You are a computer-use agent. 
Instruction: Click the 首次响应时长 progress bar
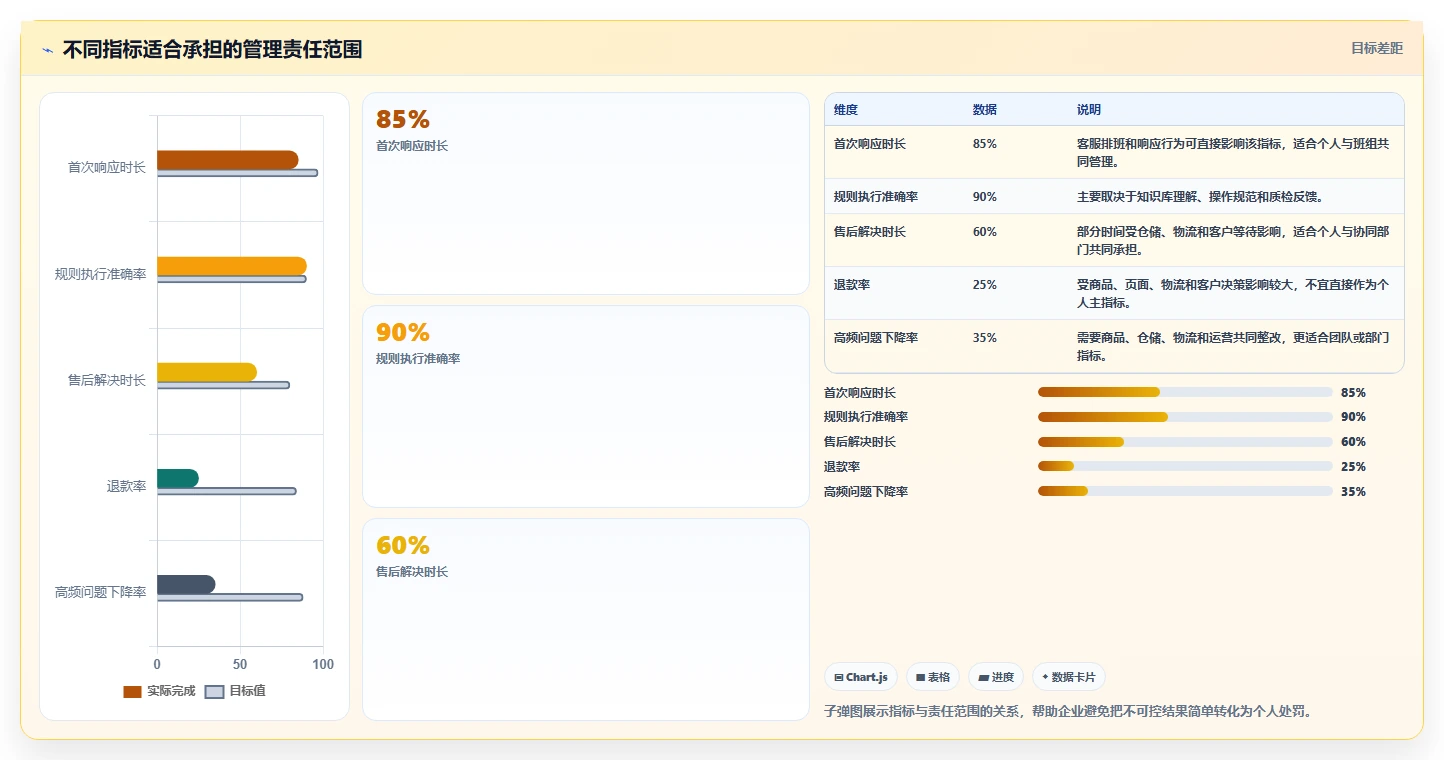(x=1185, y=392)
